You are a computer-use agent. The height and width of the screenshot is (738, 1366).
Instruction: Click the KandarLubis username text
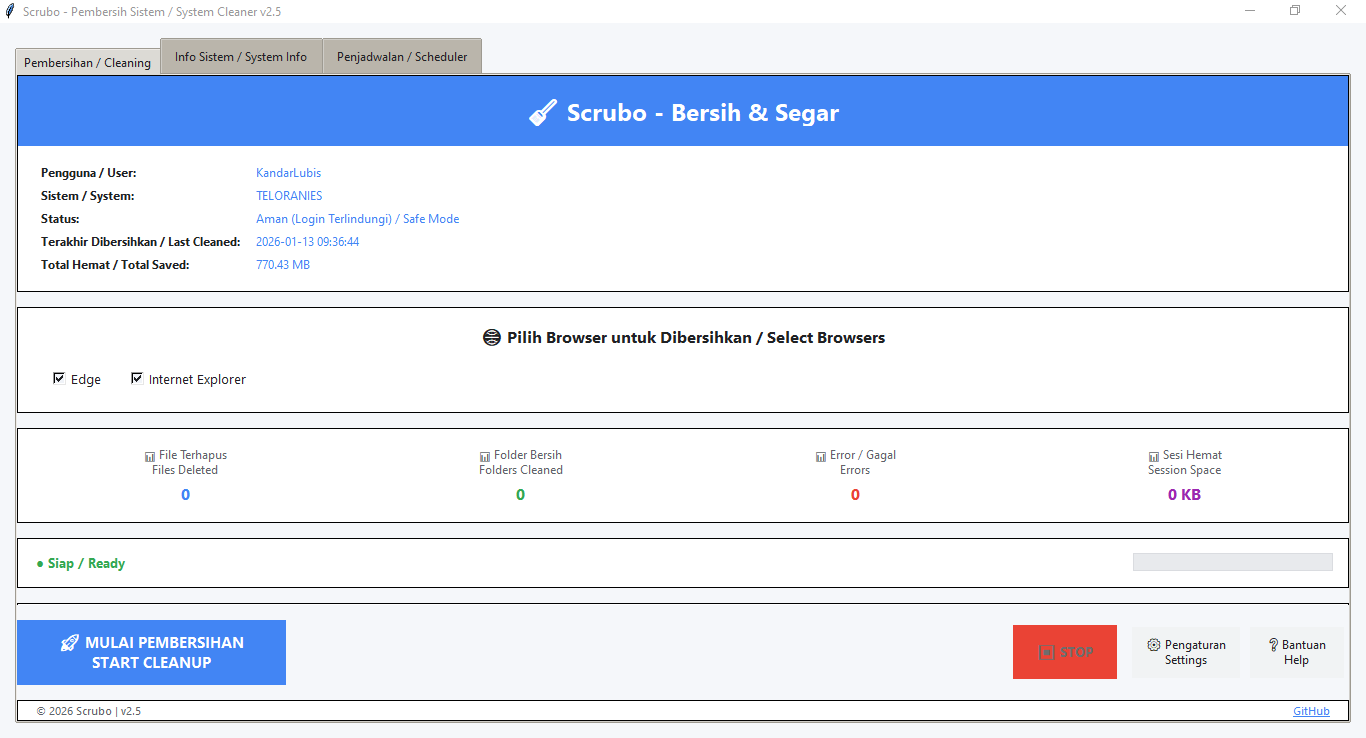288,172
